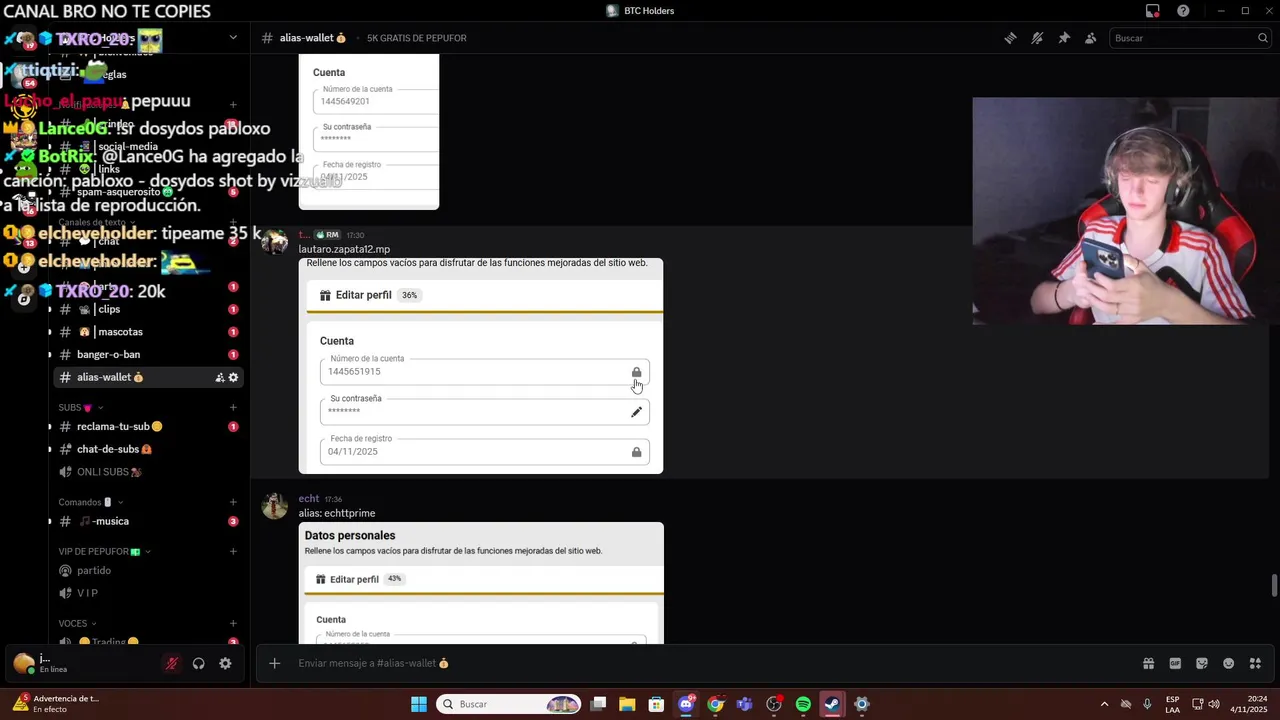This screenshot has width=1280, height=720.
Task: Open the clock showing 20:24
Action: [x=1249, y=704]
